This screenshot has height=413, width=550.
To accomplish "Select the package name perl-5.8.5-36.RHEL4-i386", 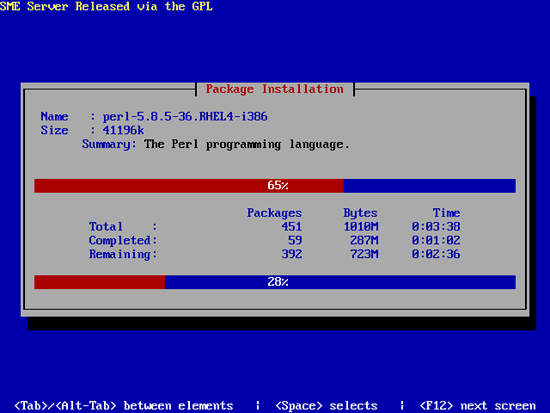I will (x=185, y=116).
